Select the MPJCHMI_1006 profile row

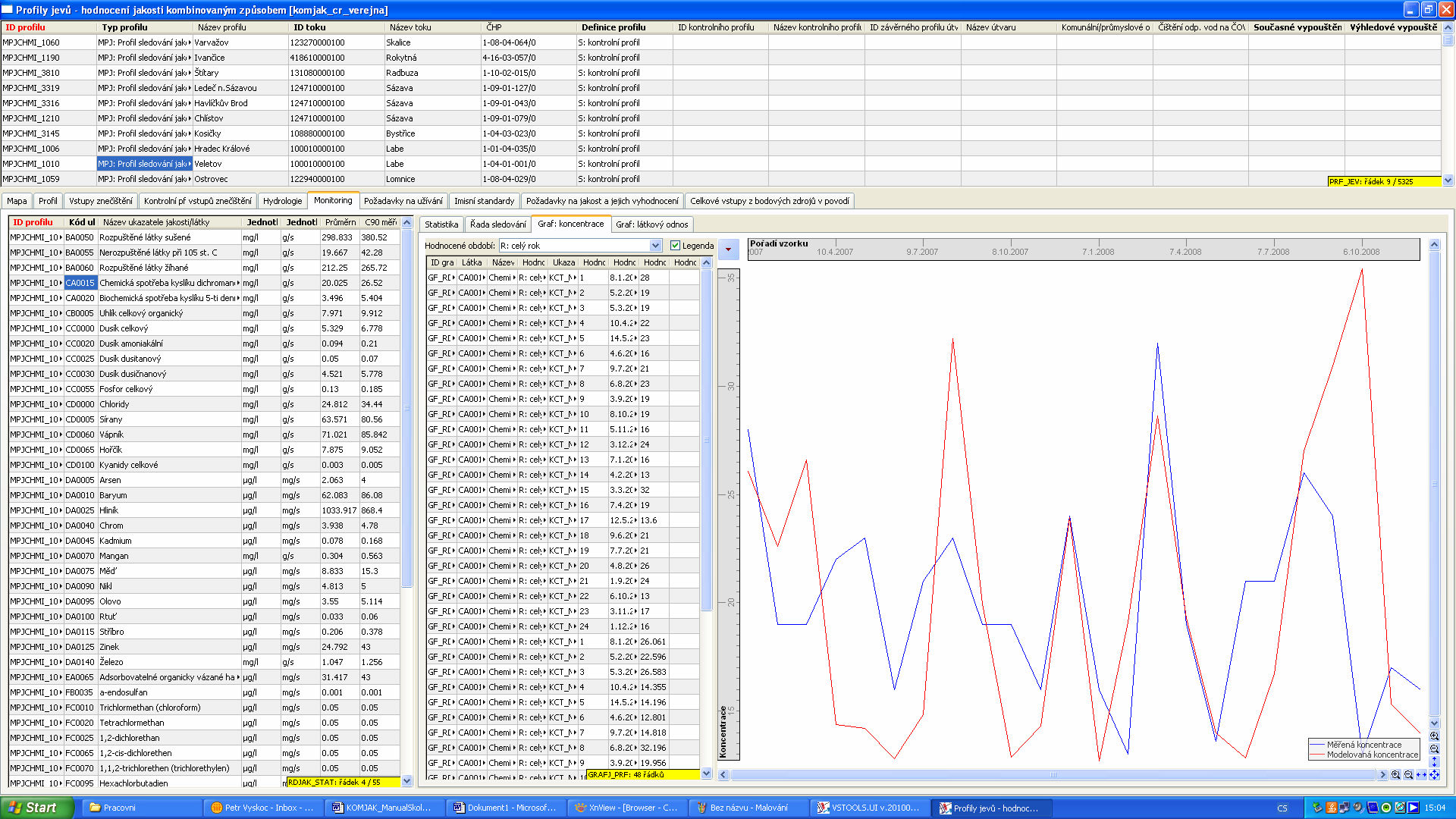(x=720, y=149)
